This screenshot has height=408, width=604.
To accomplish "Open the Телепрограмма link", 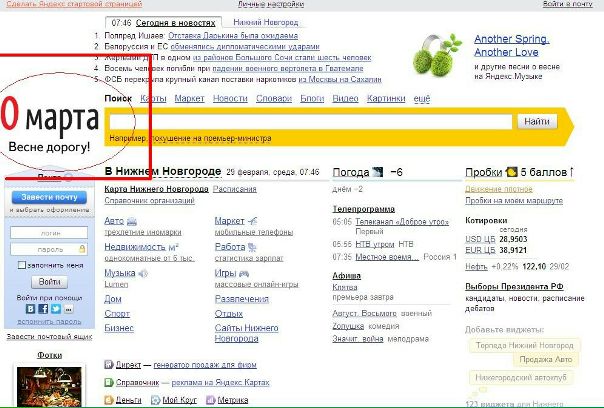I will tap(364, 209).
